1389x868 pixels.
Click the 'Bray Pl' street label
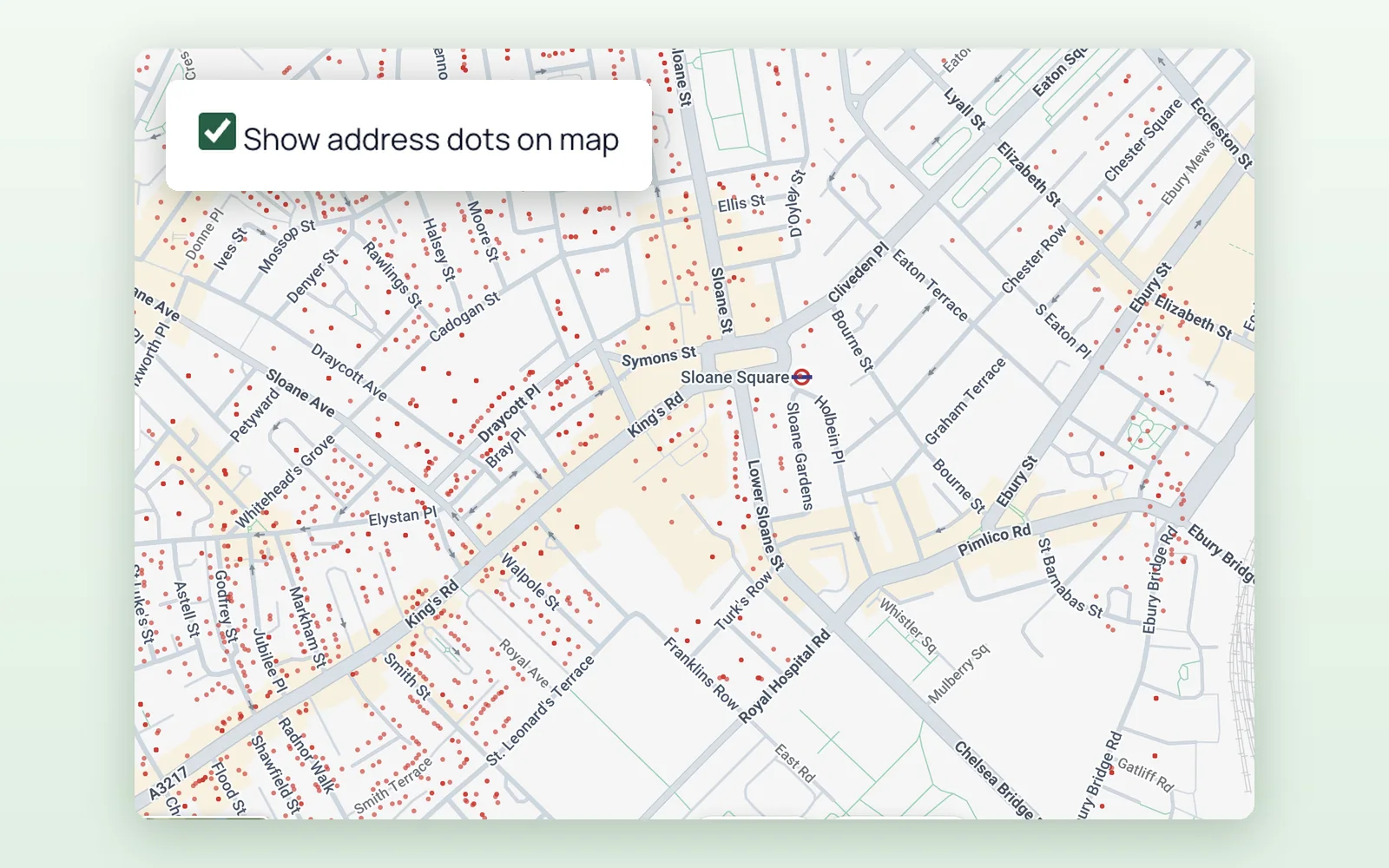pos(505,448)
